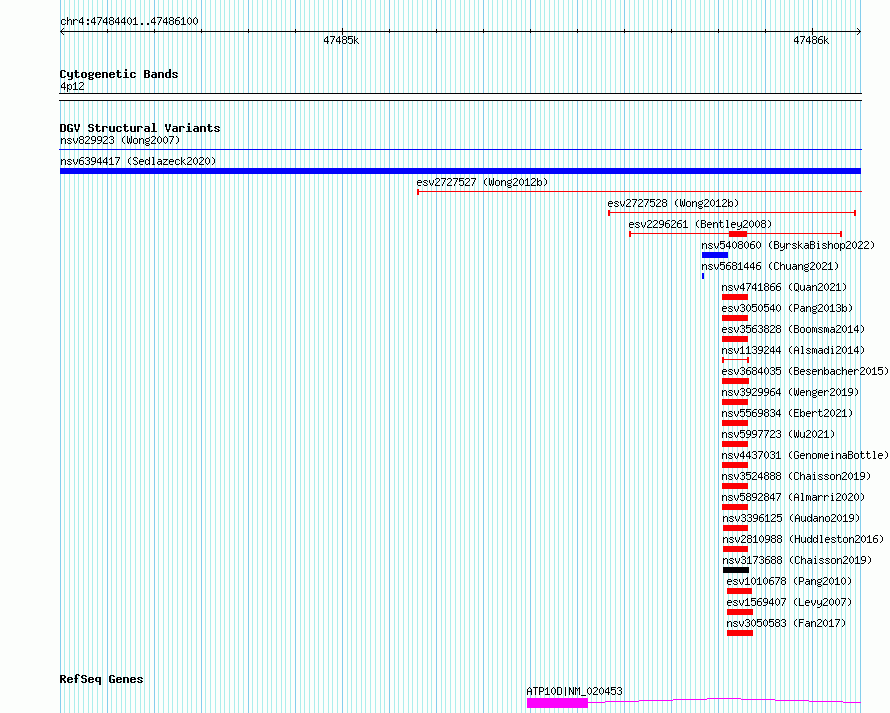Image resolution: width=890 pixels, height=713 pixels.
Task: Click the nsv3396125 (Audano2019) label
Action: click(x=791, y=518)
